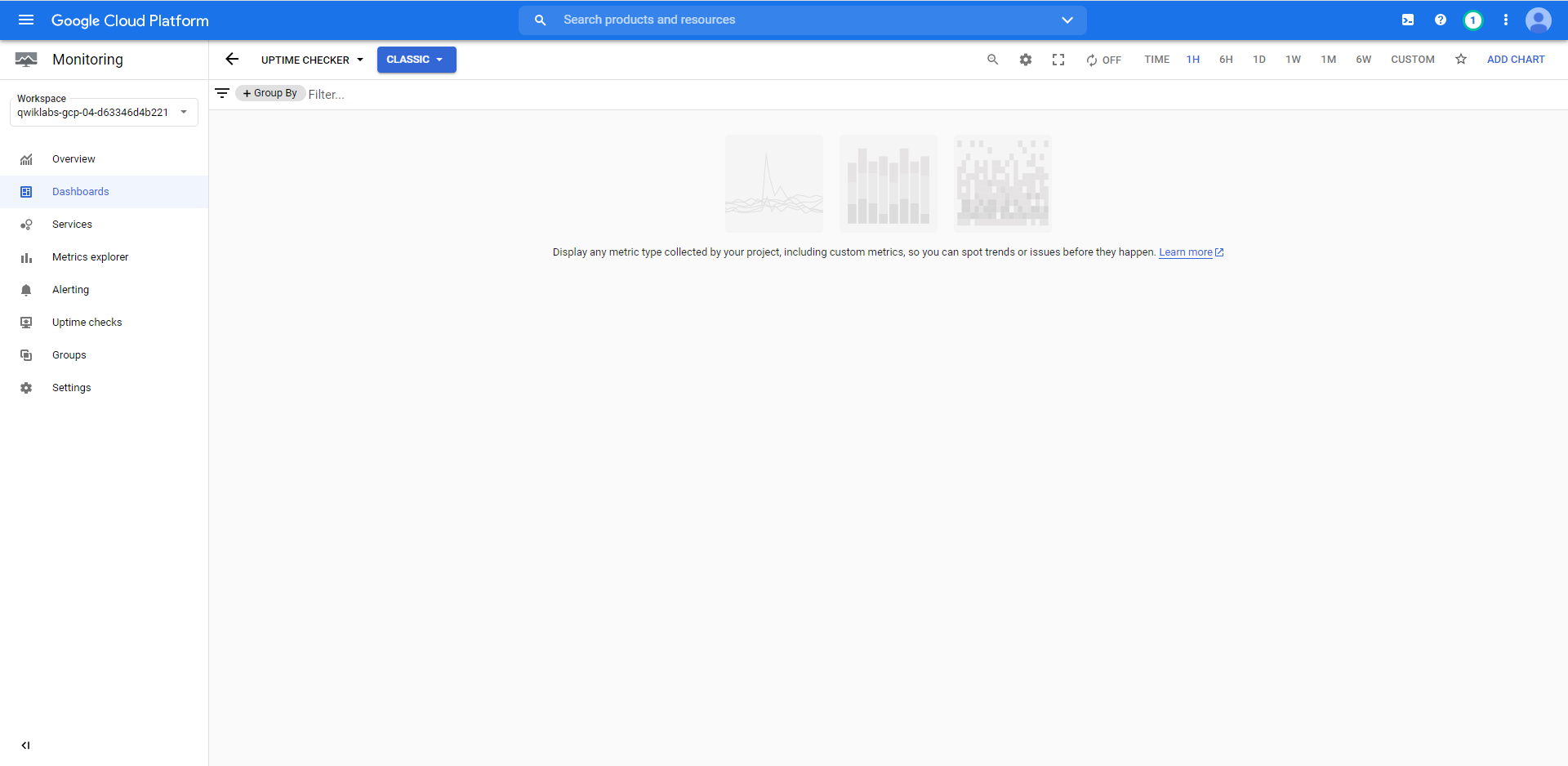The width and height of the screenshot is (1568, 766).
Task: Go back using the left arrow
Action: pyautogui.click(x=232, y=59)
